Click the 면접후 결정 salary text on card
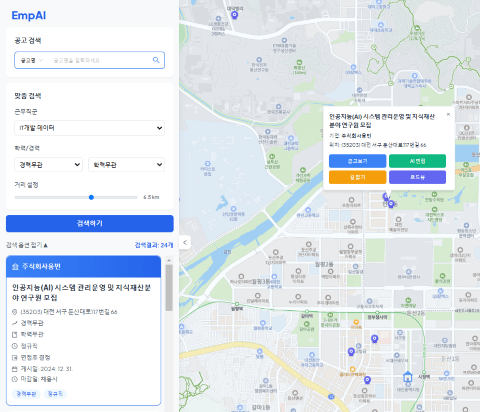Image resolution: width=480 pixels, height=412 pixels. pyautogui.click(x=35, y=358)
